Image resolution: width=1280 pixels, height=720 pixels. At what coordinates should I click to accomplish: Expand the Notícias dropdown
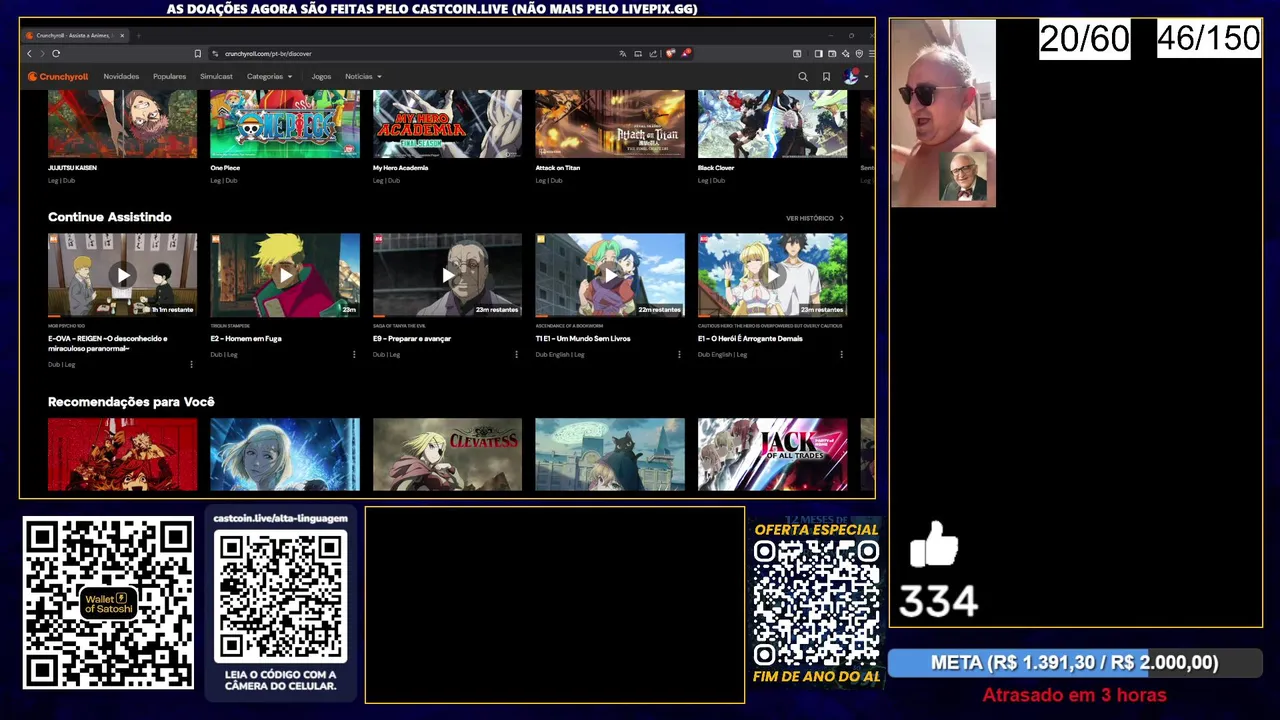[363, 76]
